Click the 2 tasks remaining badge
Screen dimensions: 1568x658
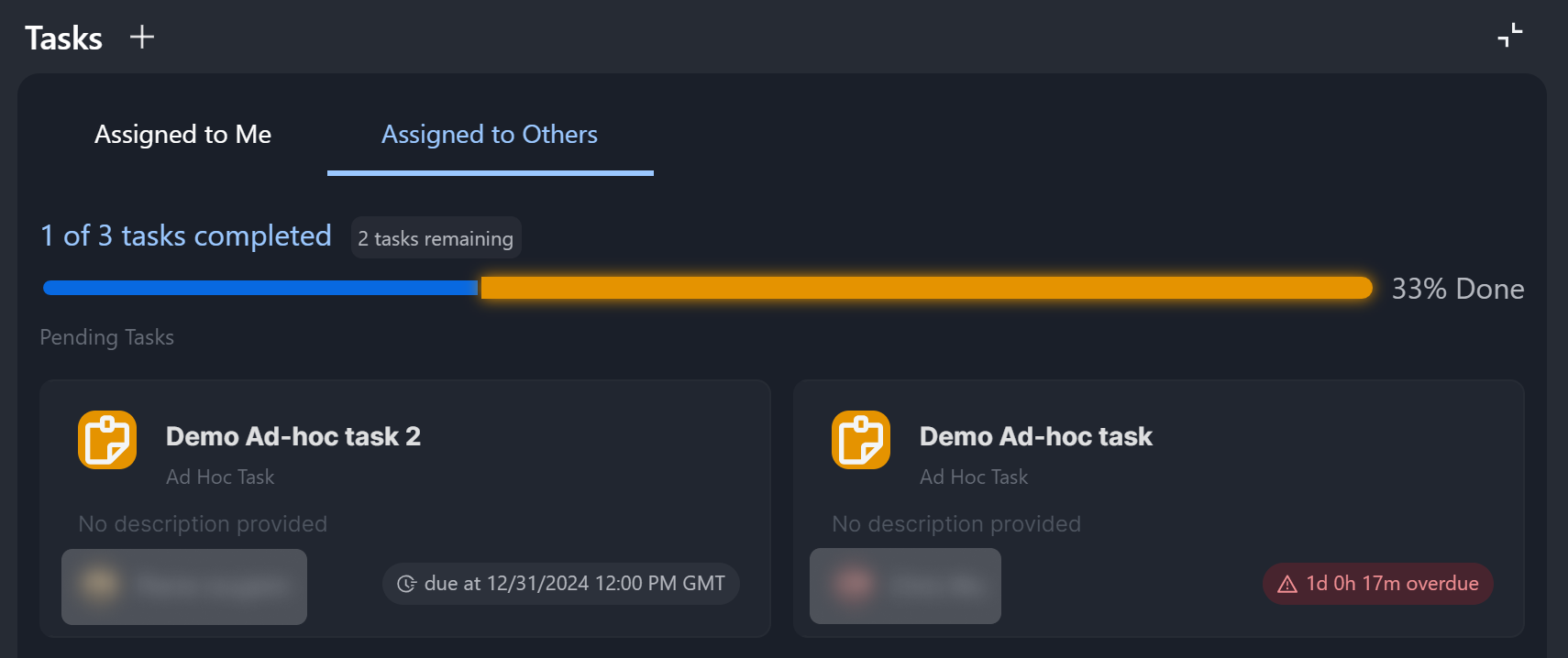436,238
